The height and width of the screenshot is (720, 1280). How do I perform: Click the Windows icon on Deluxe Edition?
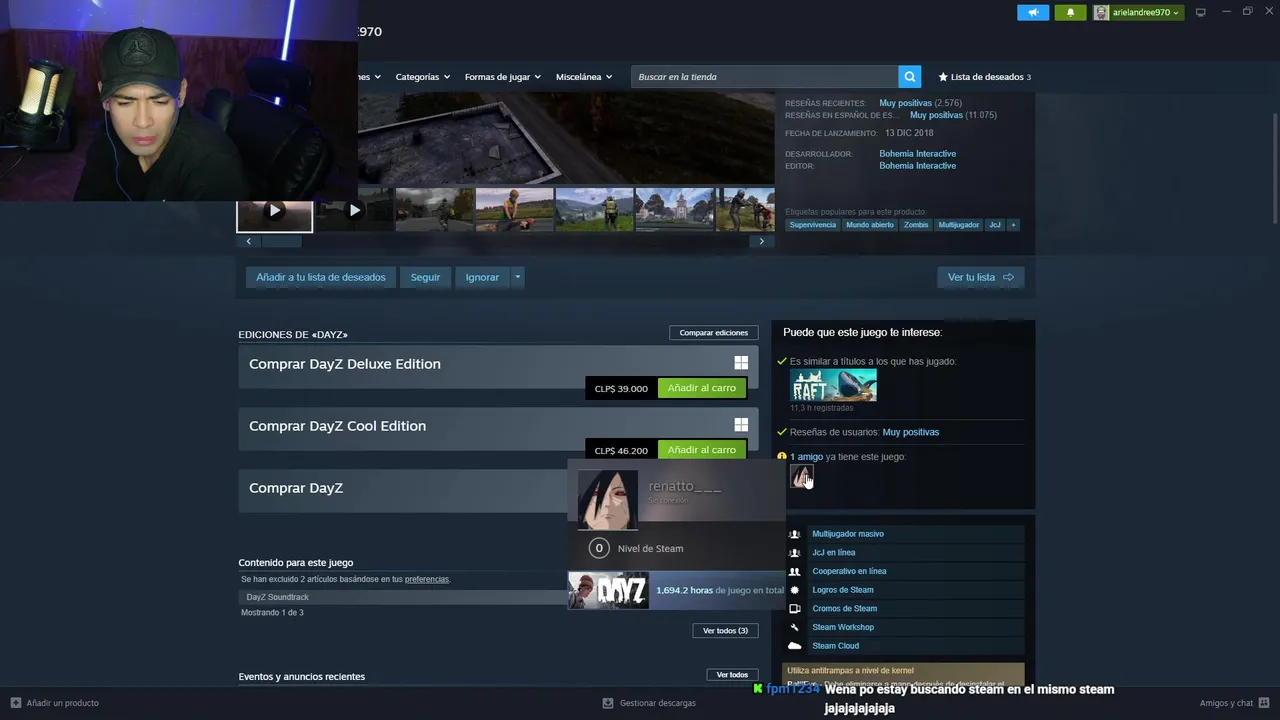click(x=741, y=363)
